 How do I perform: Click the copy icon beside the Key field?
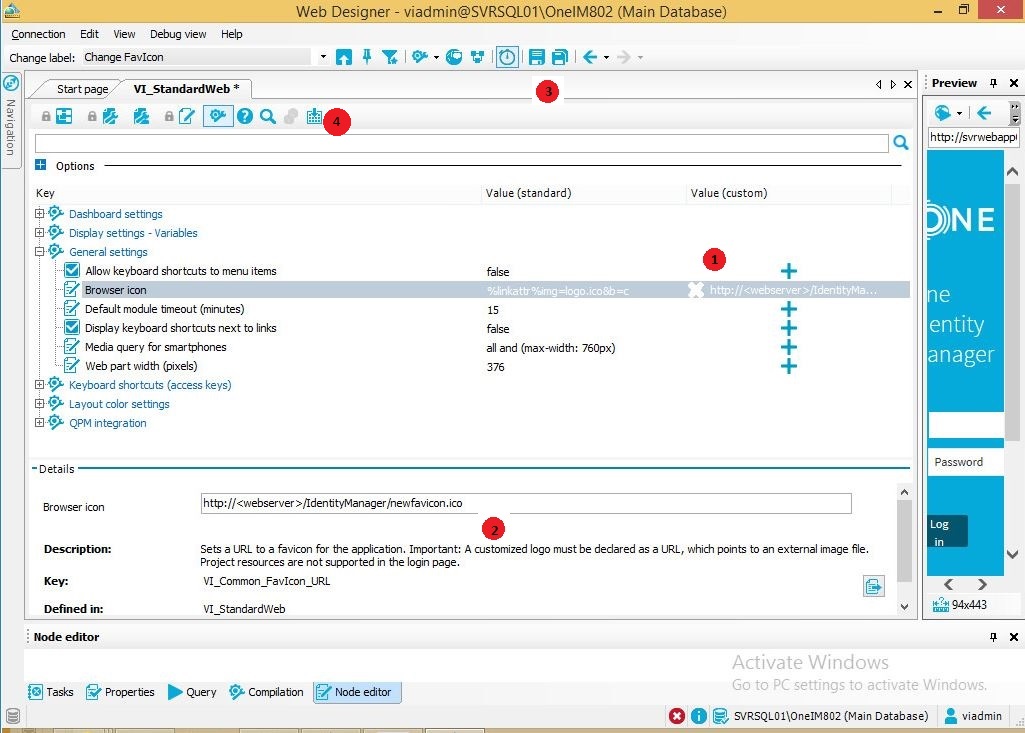874,587
